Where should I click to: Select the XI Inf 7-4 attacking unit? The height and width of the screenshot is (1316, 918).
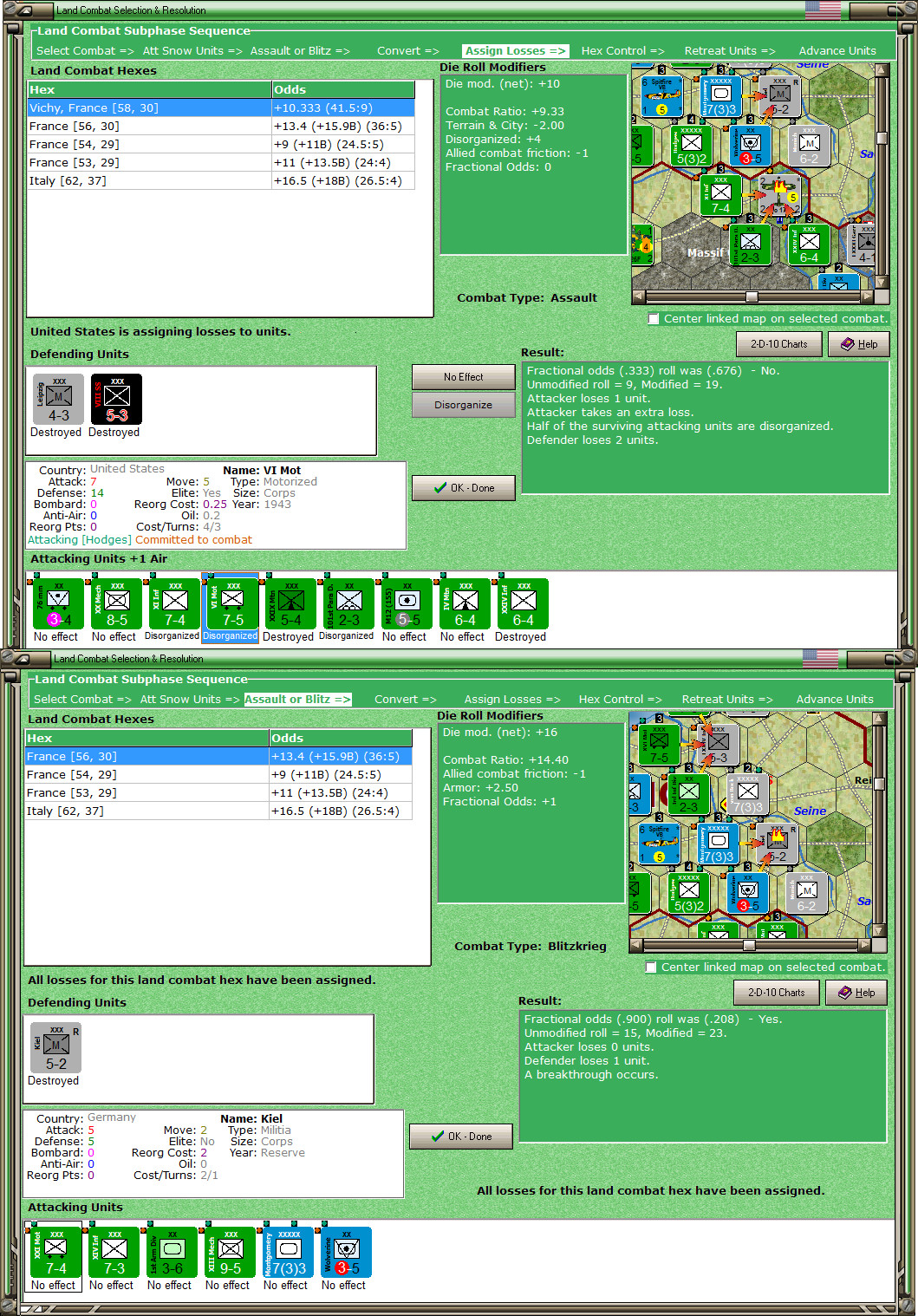click(x=174, y=603)
